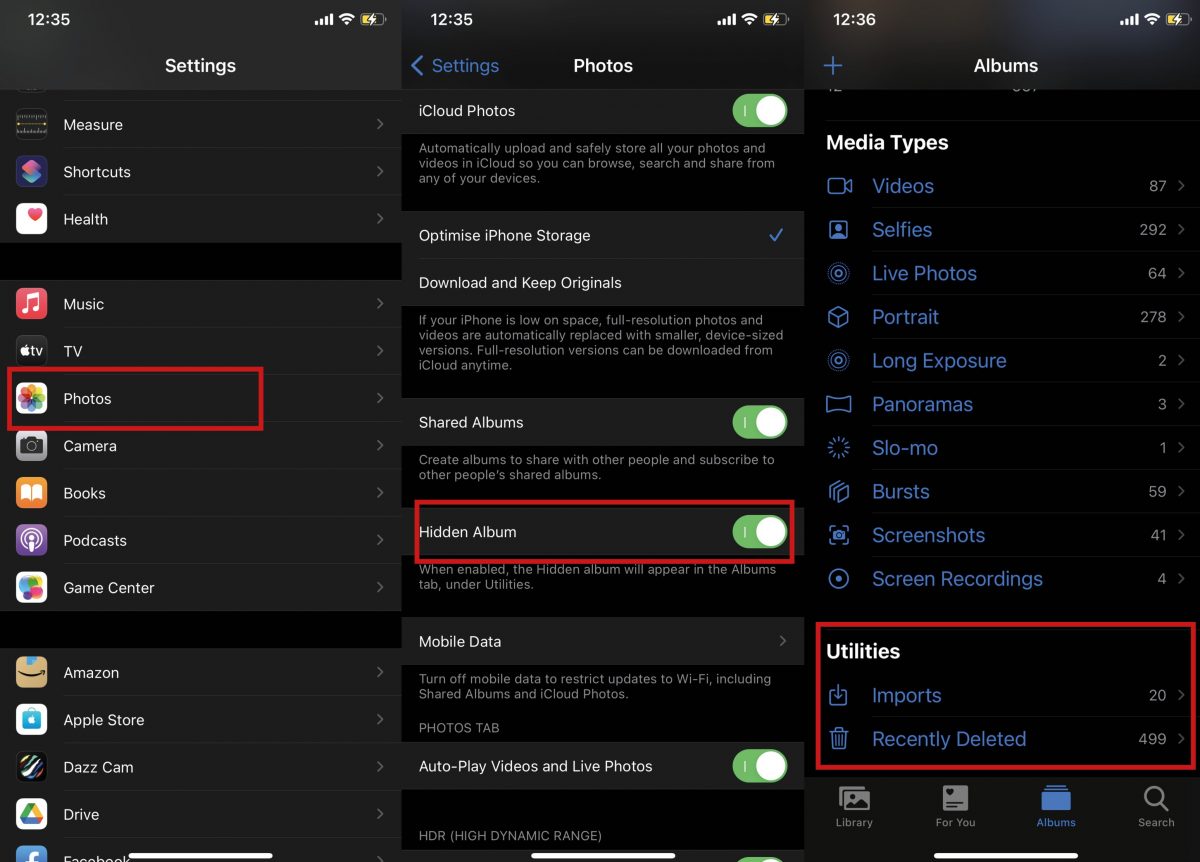1200x862 pixels.
Task: Go back to Settings
Action: tap(455, 66)
